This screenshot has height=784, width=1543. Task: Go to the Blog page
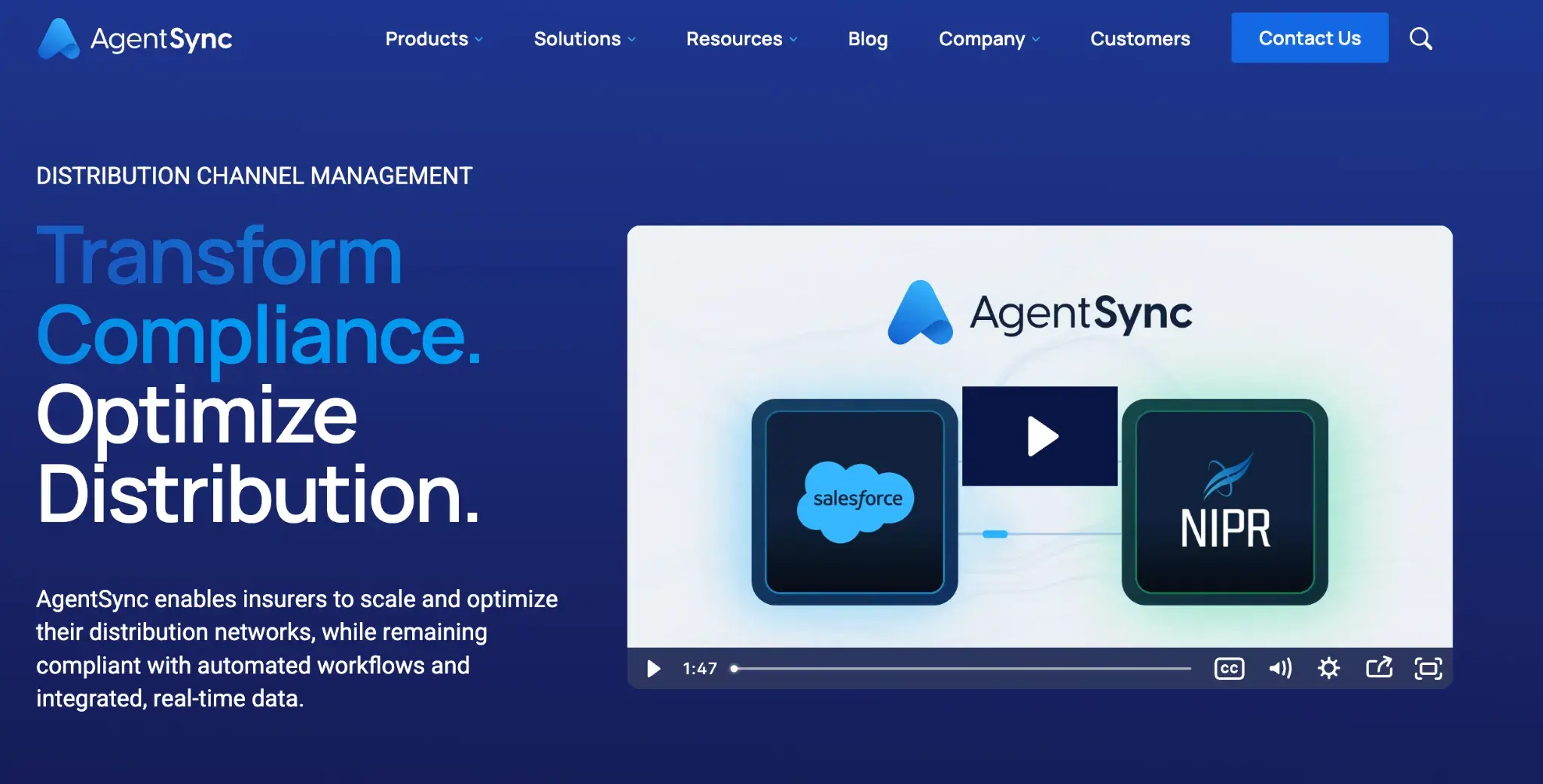coord(867,38)
